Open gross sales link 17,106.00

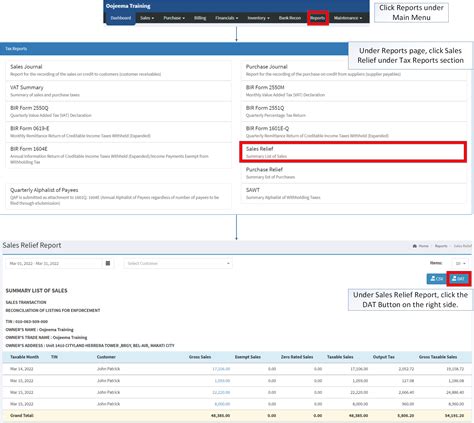pos(221,369)
